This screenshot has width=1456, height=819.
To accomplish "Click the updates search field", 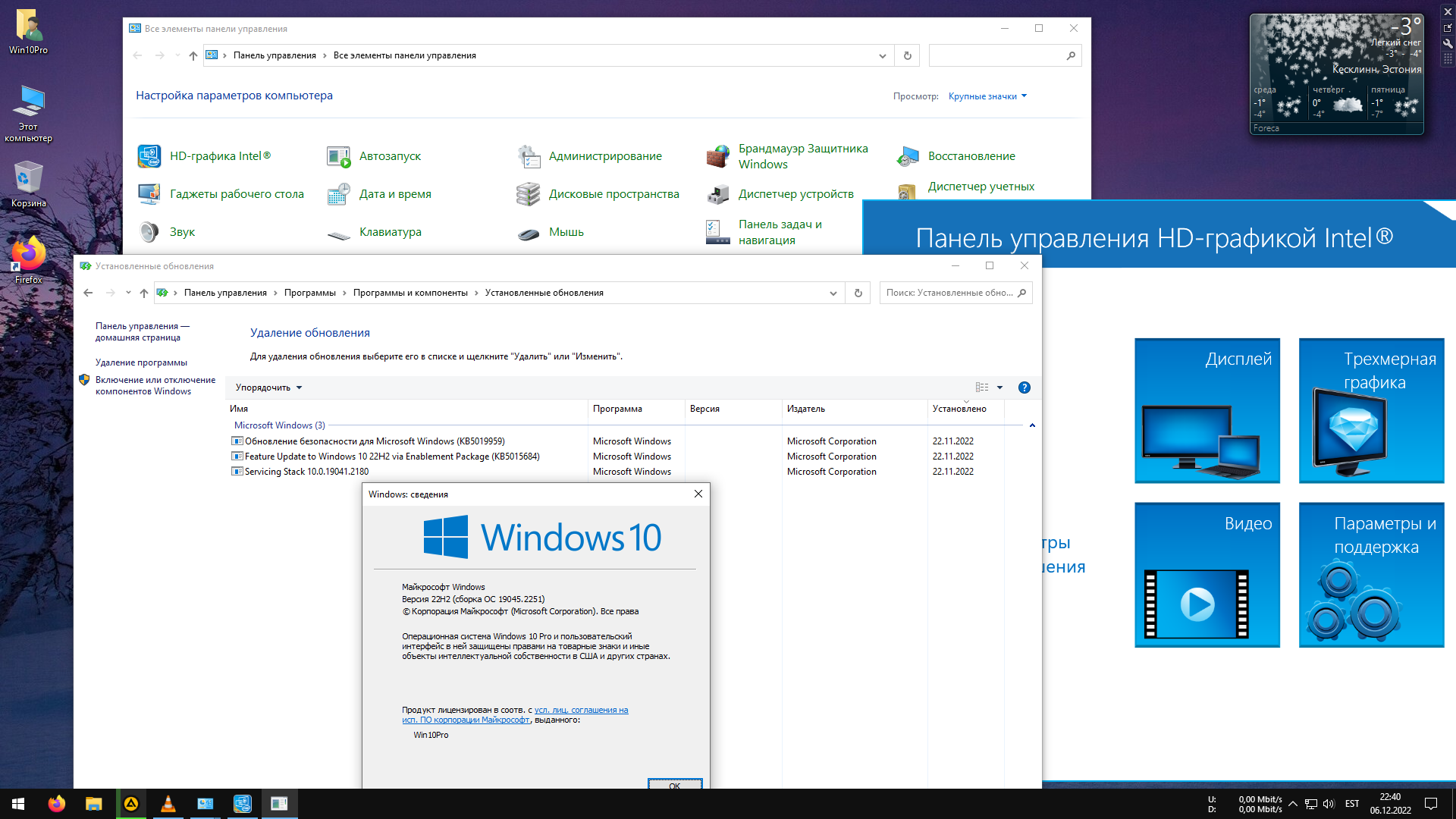I will 955,293.
